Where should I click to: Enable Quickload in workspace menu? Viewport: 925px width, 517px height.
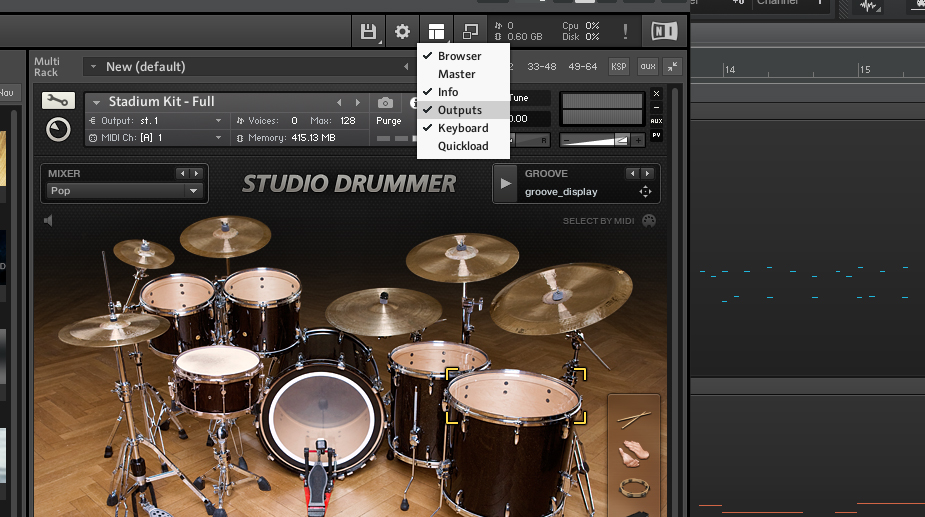[x=463, y=146]
